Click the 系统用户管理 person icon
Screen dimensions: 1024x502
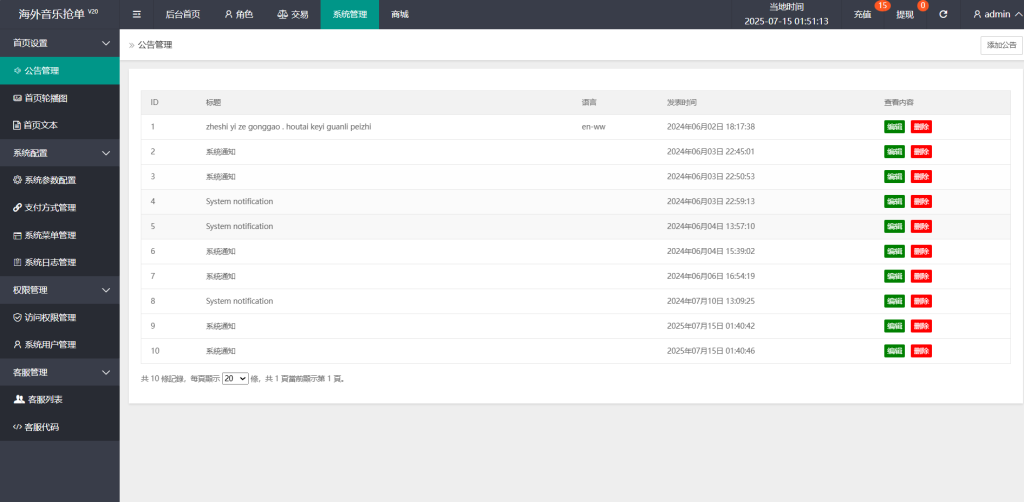pyautogui.click(x=17, y=345)
